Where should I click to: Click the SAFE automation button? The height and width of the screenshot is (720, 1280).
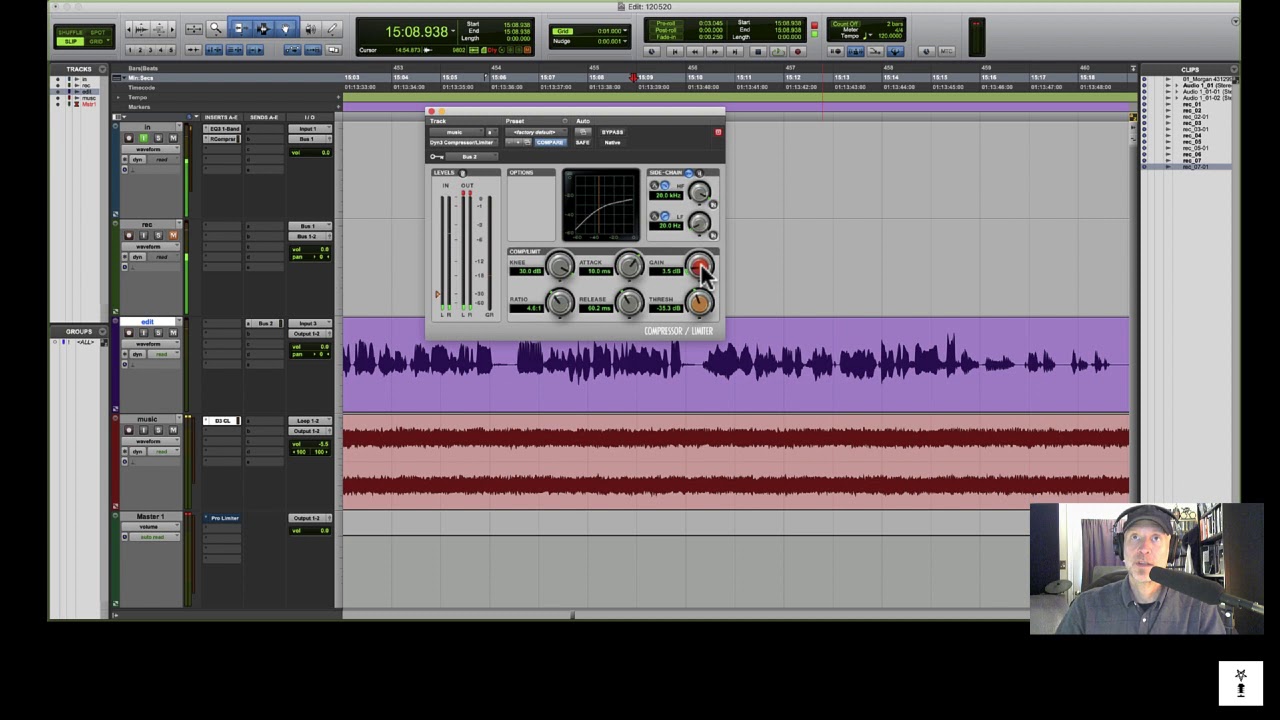(x=582, y=142)
